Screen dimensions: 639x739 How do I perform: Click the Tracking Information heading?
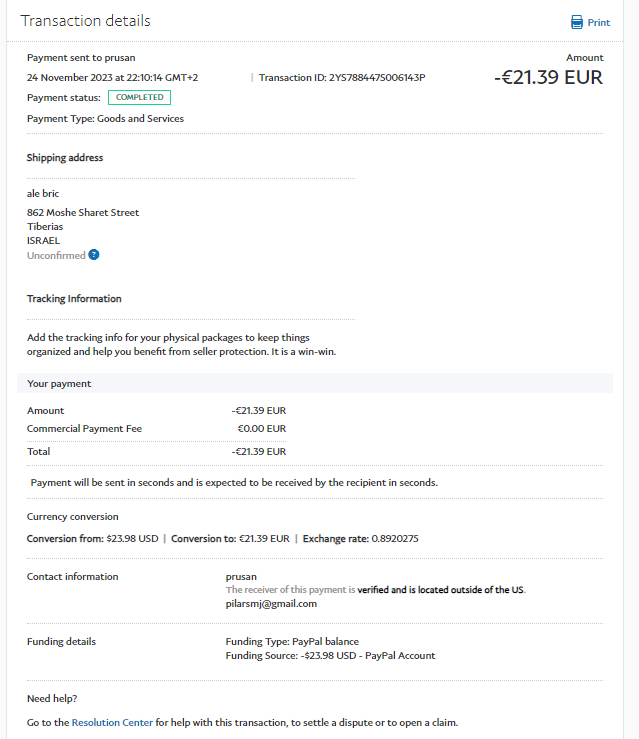click(74, 298)
